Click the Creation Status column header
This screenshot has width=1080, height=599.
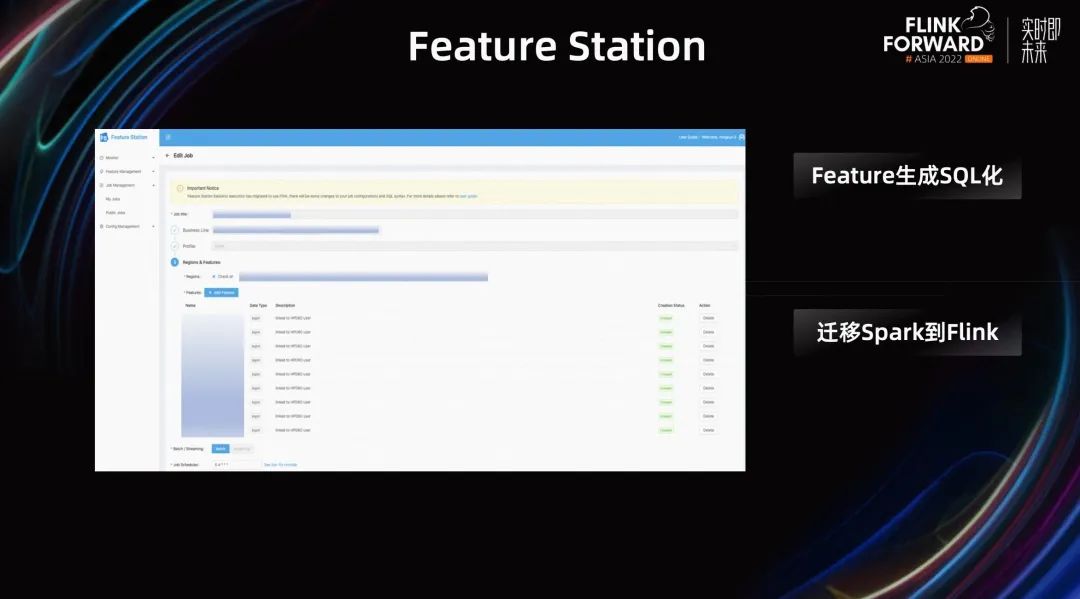pos(671,306)
